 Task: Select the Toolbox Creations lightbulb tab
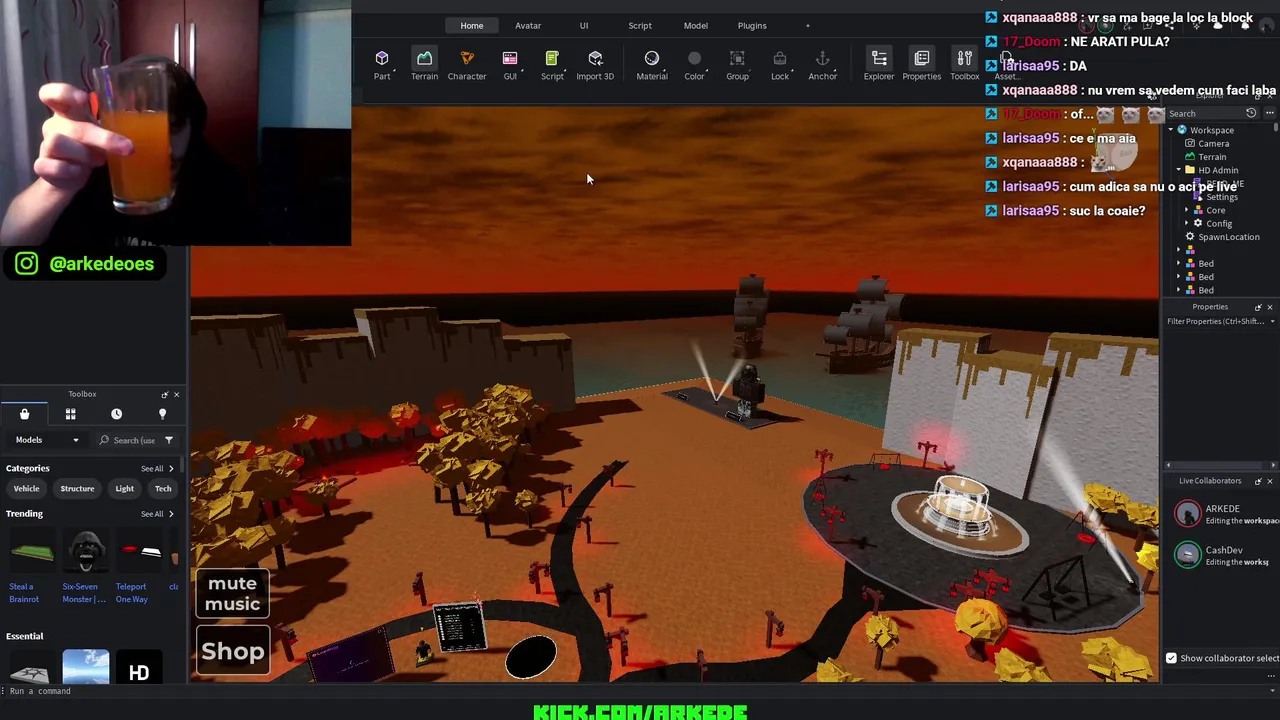tap(162, 414)
